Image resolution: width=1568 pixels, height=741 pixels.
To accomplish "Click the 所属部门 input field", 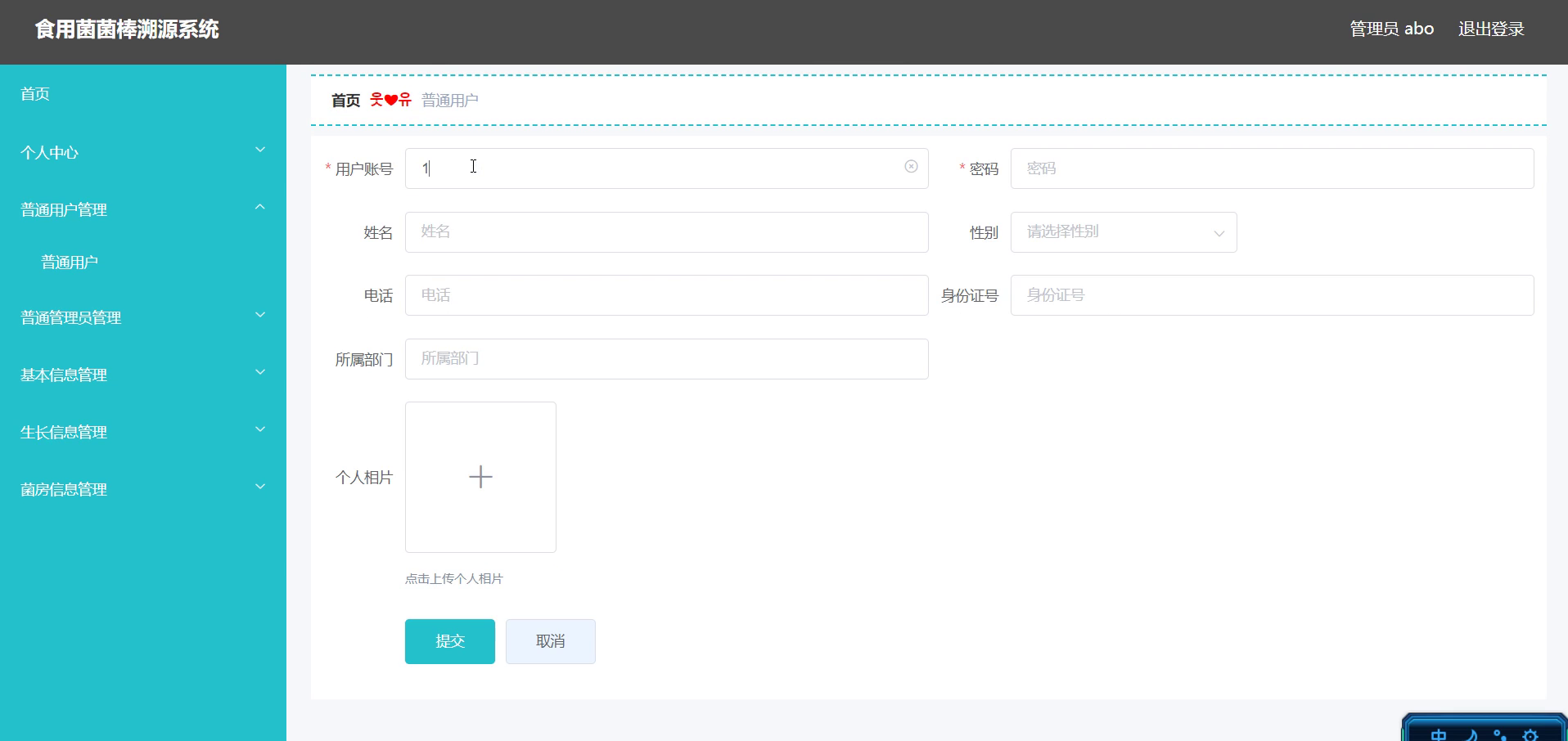I will point(667,359).
